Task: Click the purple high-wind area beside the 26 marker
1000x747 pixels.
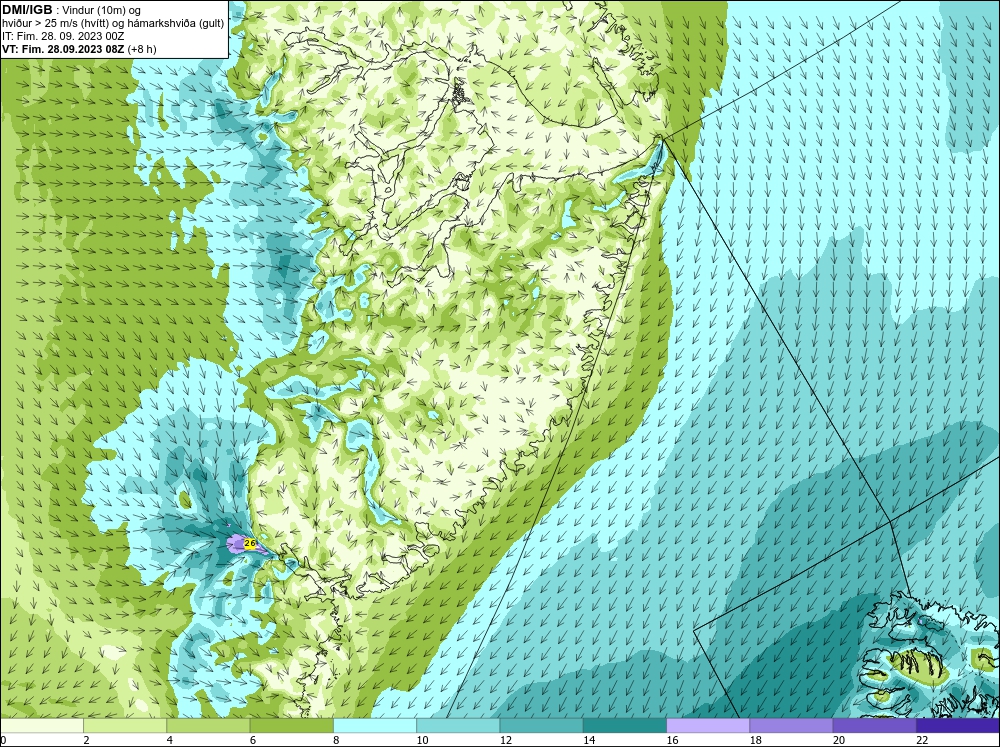Action: 235,544
